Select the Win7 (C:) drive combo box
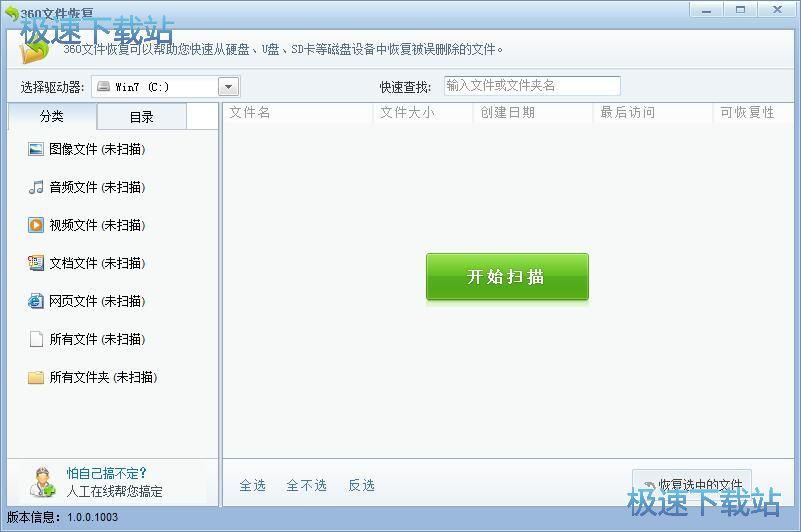The height and width of the screenshot is (532, 801). (166, 87)
